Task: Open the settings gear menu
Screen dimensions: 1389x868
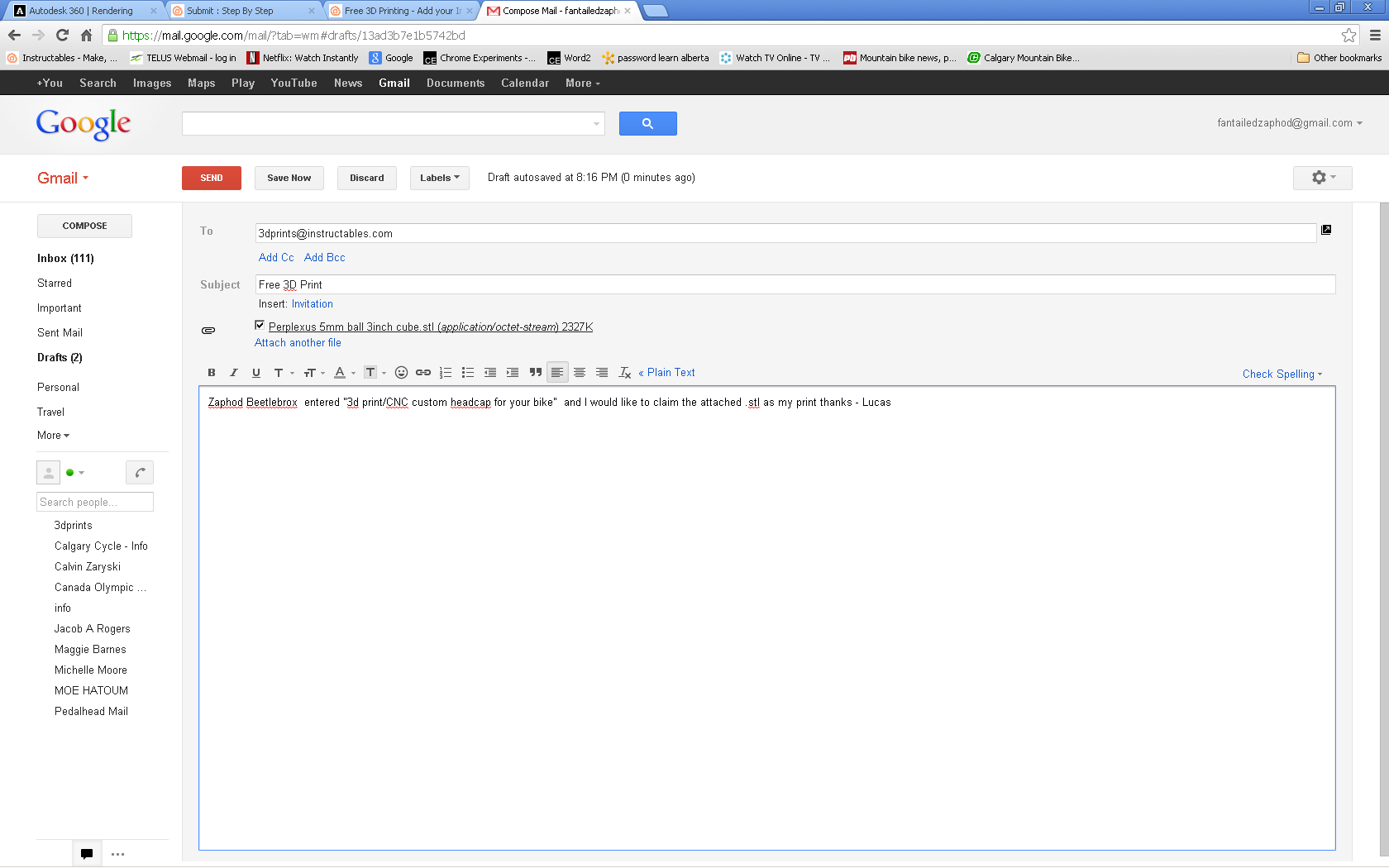Action: coord(1323,178)
